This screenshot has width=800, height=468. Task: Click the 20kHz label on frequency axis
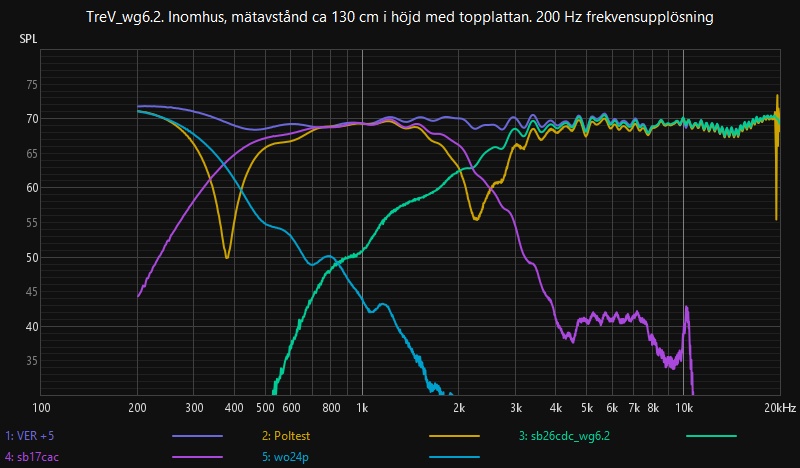[x=779, y=408]
